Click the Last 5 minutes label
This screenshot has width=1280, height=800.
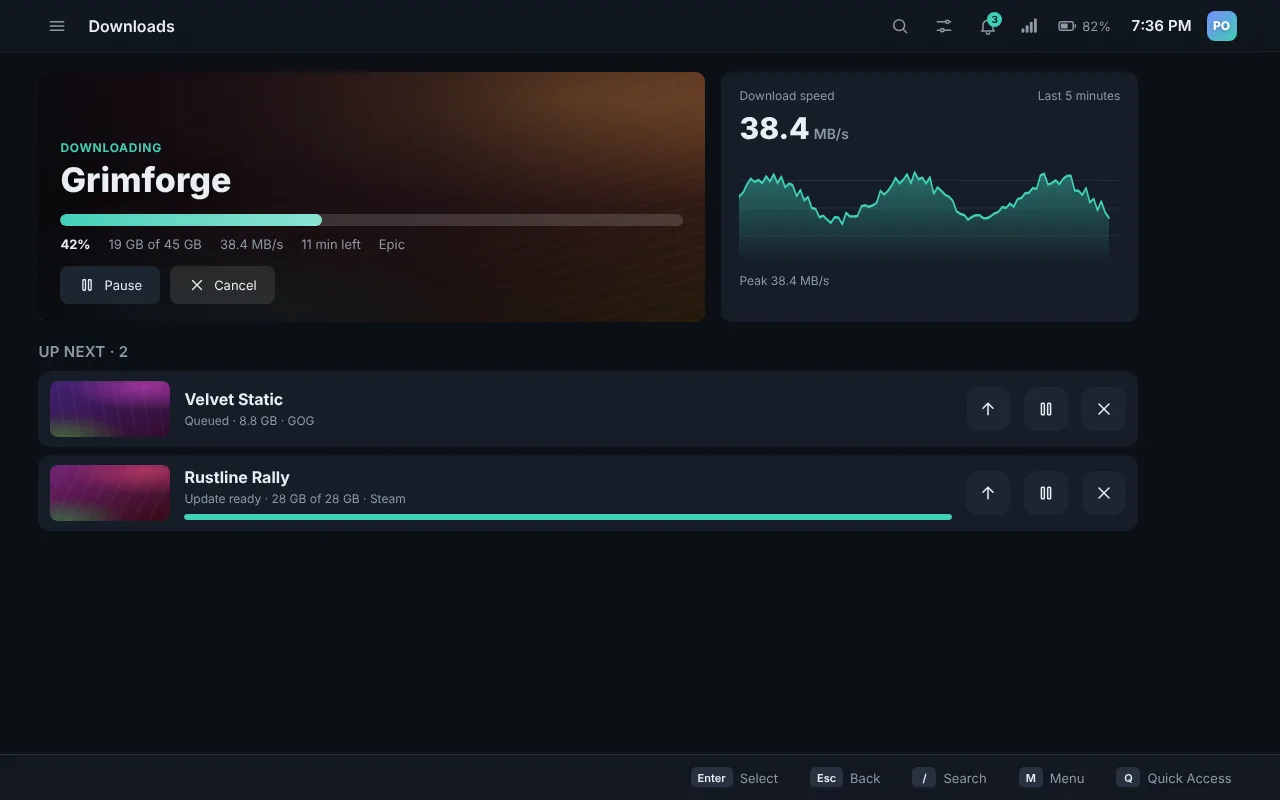(1079, 96)
